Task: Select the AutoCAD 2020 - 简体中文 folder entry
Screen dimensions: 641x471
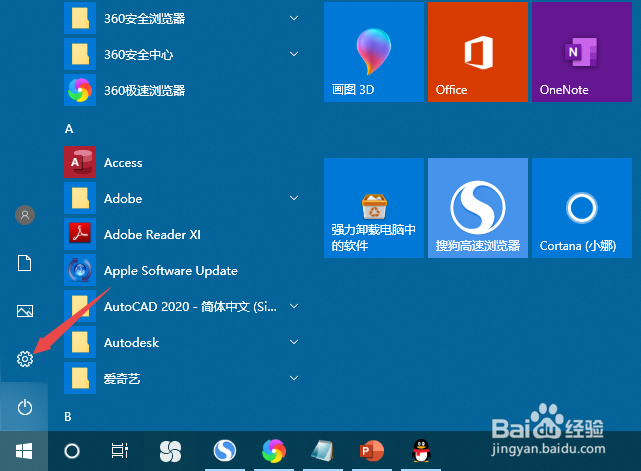Action: coord(182,306)
